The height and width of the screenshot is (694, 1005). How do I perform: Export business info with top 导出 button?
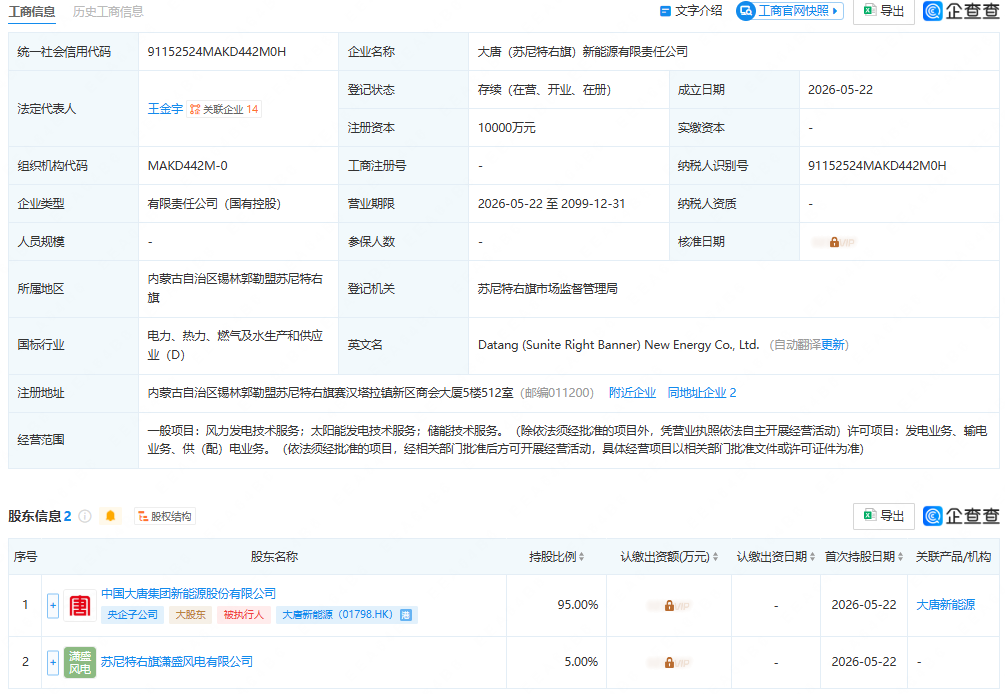[883, 11]
